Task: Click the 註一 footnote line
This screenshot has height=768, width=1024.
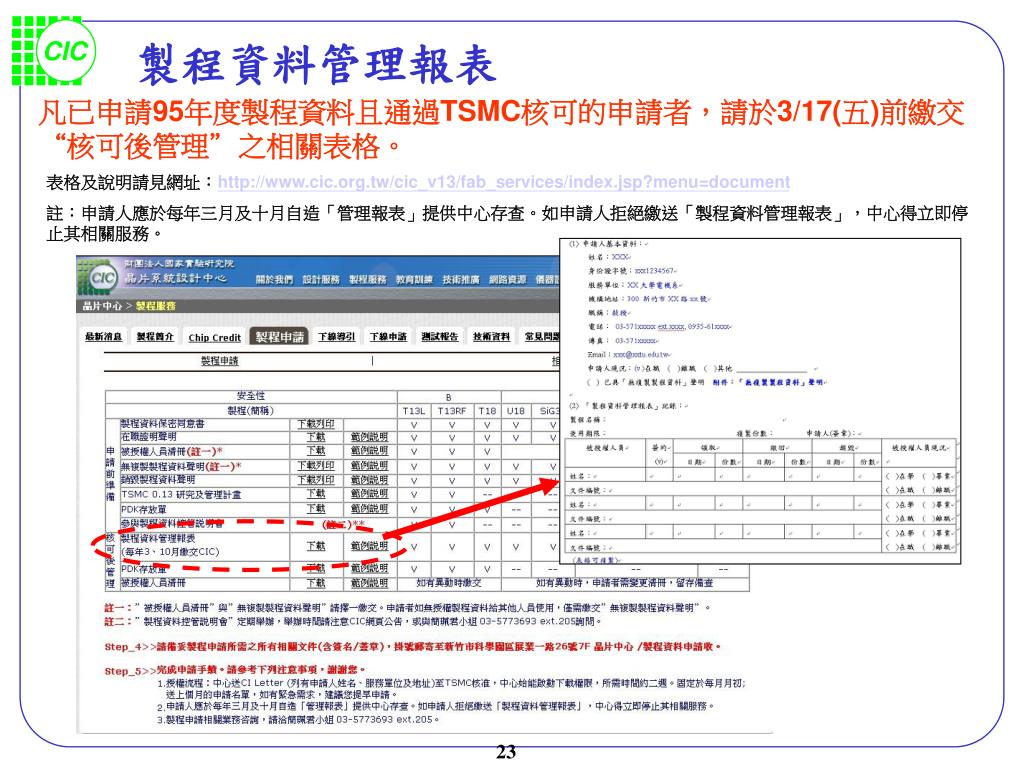Action: [407, 607]
